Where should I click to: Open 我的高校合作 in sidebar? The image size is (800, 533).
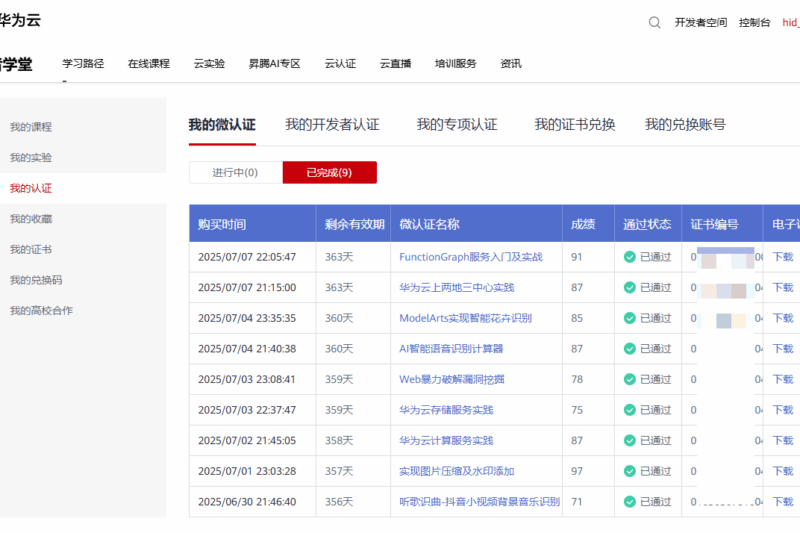(41, 310)
